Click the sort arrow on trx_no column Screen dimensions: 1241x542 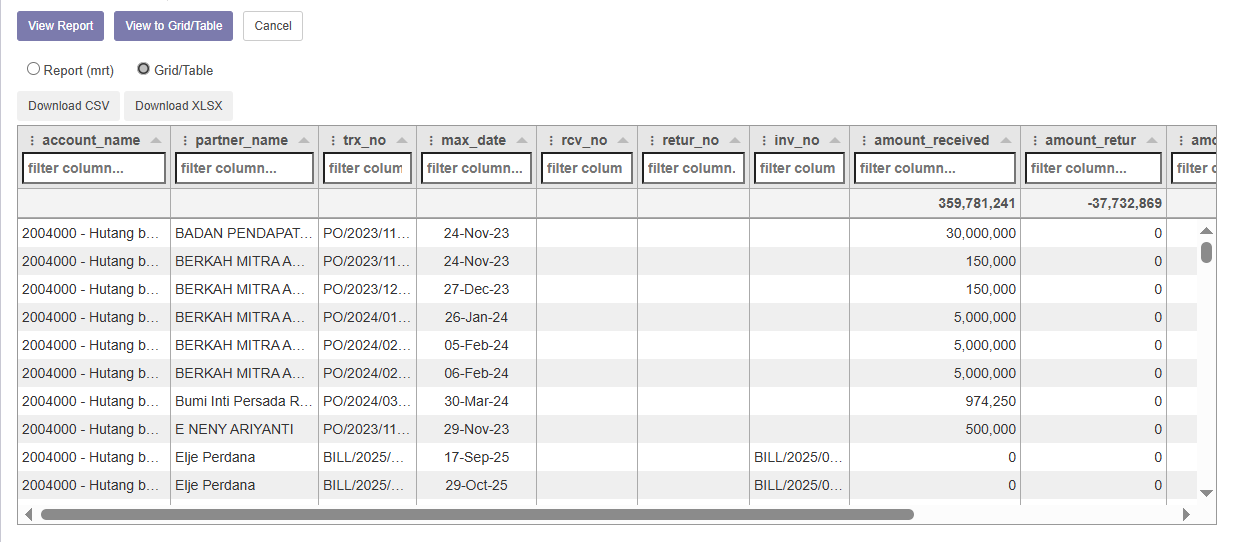click(402, 141)
